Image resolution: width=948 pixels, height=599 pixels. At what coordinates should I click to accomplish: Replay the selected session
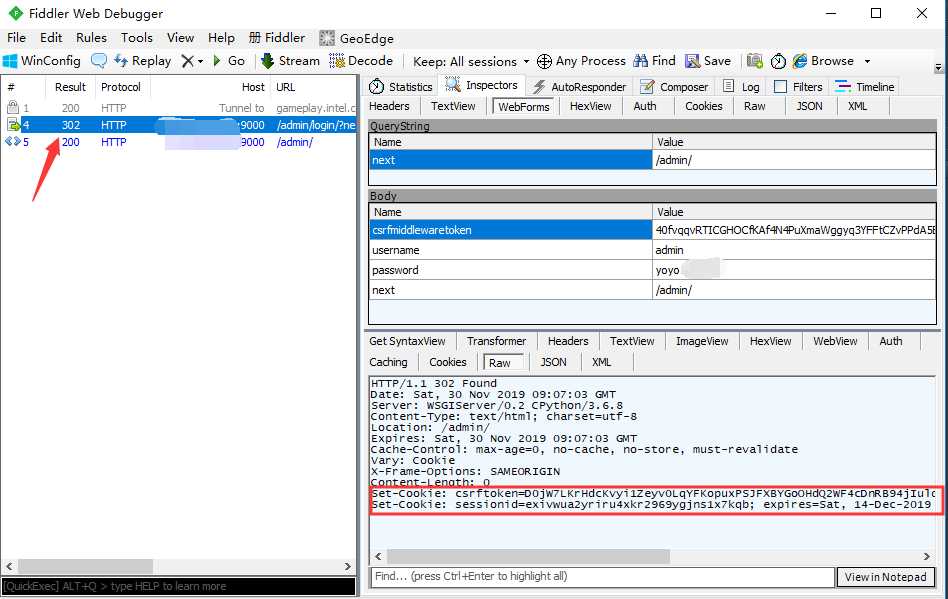(141, 61)
